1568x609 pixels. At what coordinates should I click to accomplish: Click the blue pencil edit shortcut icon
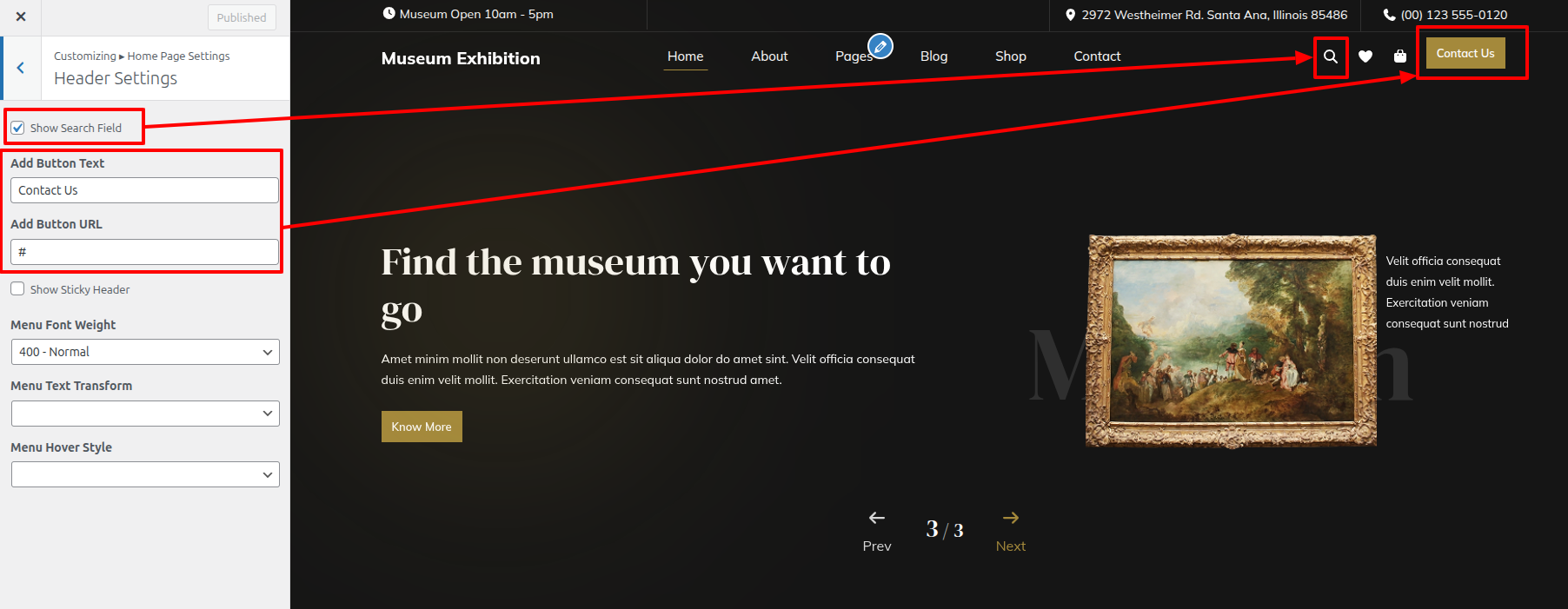click(x=880, y=46)
